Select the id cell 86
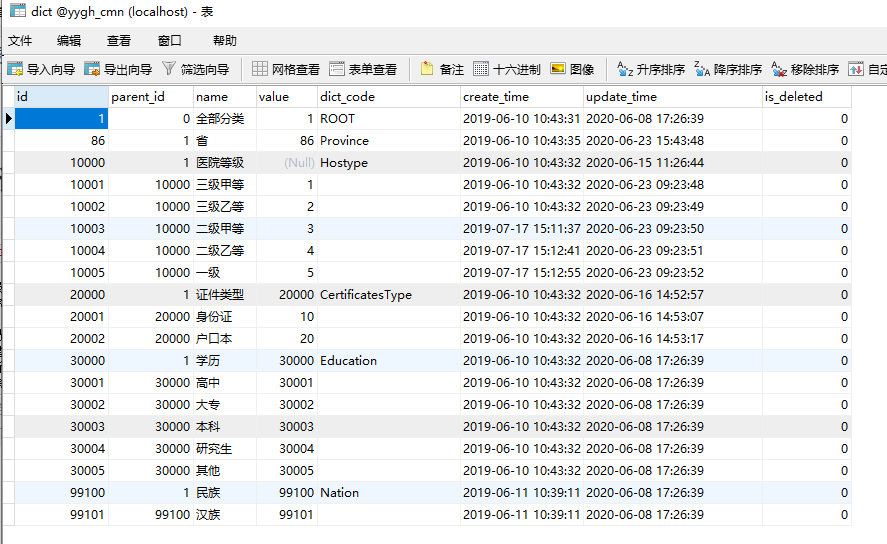The image size is (887, 544). click(x=61, y=141)
